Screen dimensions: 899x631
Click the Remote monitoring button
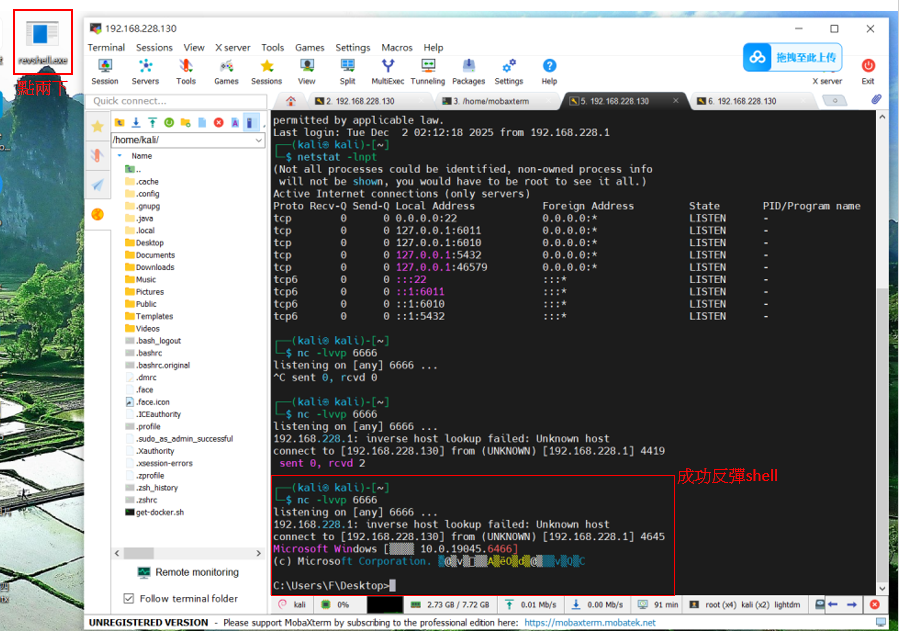[189, 572]
